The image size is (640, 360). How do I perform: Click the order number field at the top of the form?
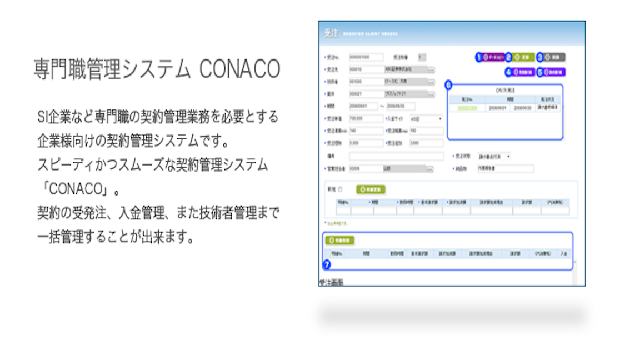pos(366,58)
